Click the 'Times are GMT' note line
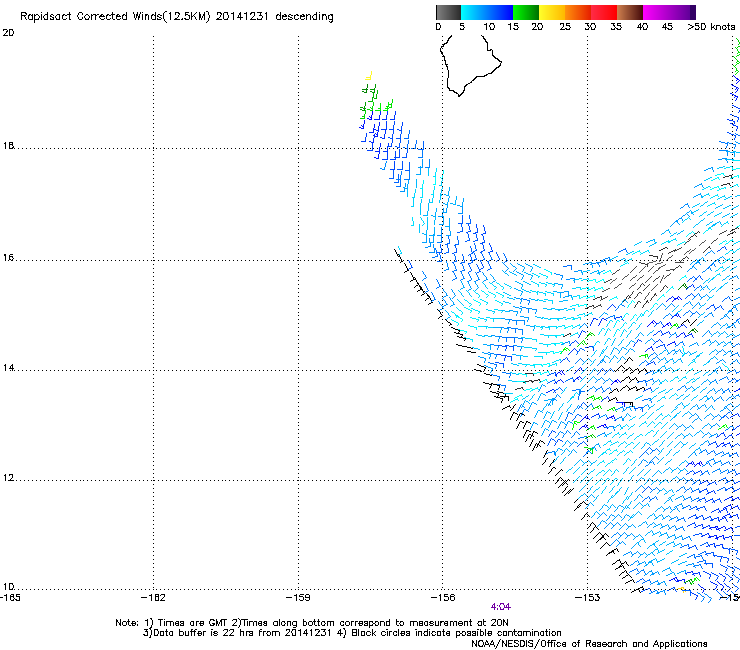The width and height of the screenshot is (740, 650). pyautogui.click(x=311, y=623)
